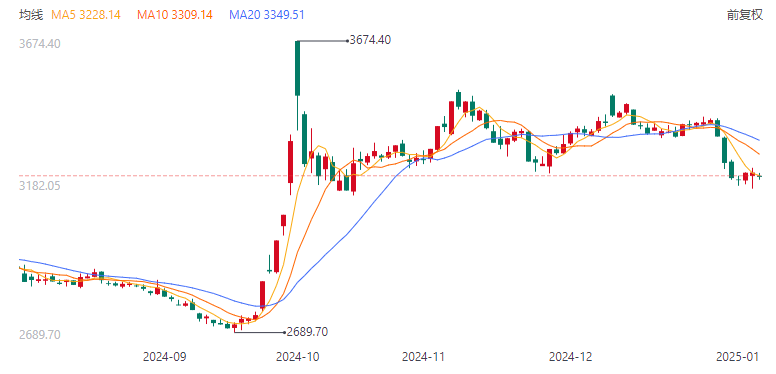The width and height of the screenshot is (776, 374).
Task: Click the red candlestick at the lowest point
Action: 235,326
